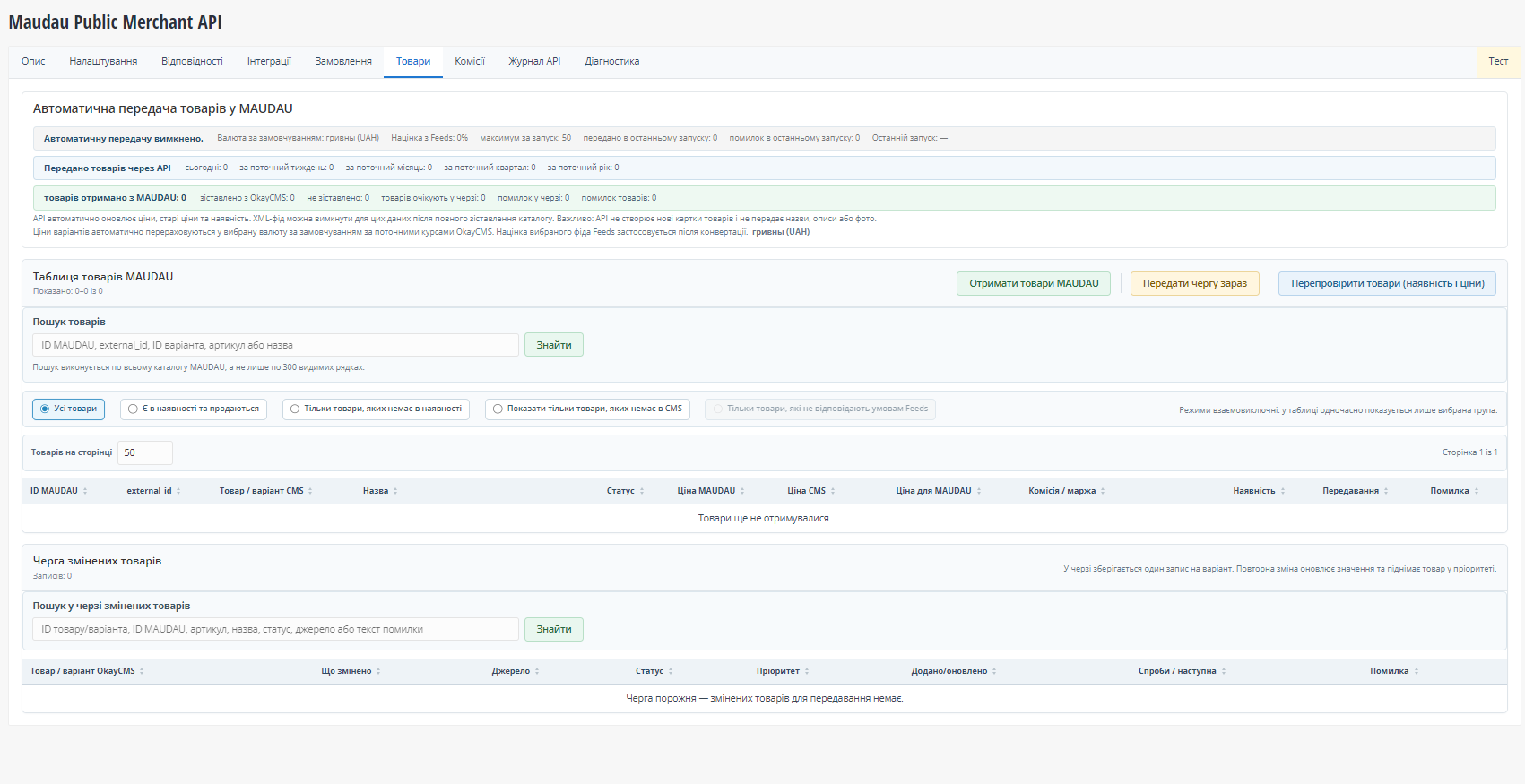Pick Показати тільки товари, яких немає в CMS
1525x784 pixels.
point(587,409)
